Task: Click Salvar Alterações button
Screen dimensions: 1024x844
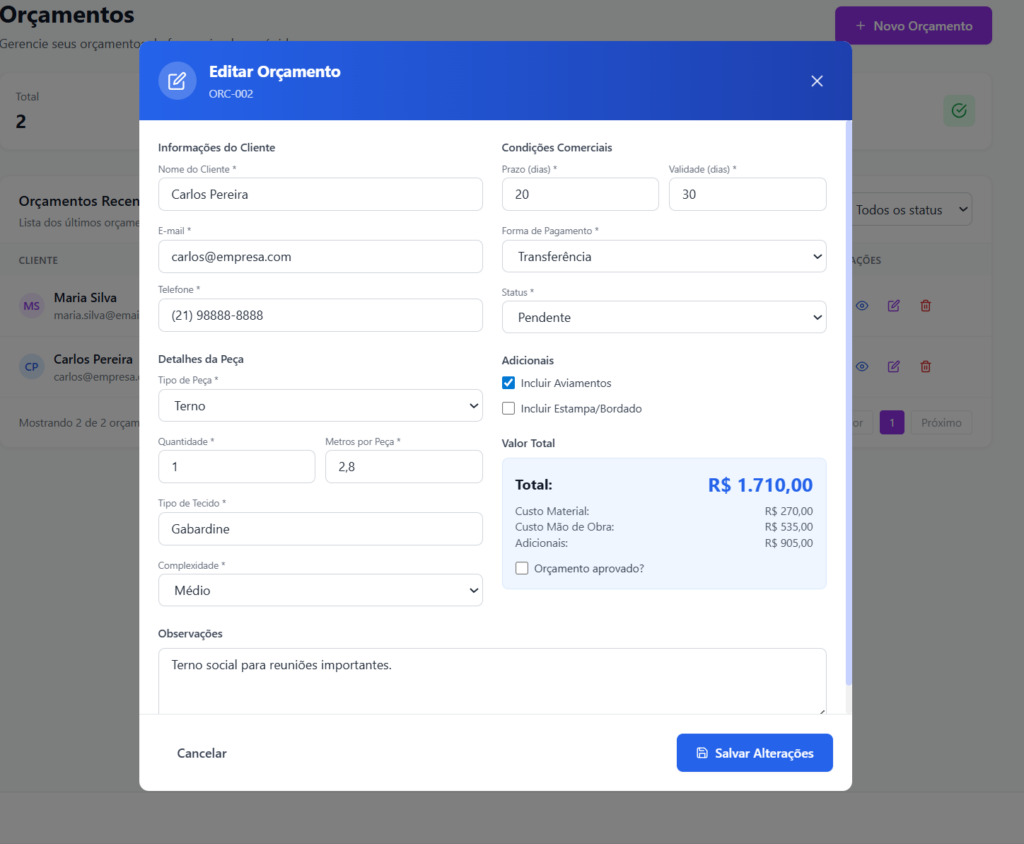Action: point(754,753)
